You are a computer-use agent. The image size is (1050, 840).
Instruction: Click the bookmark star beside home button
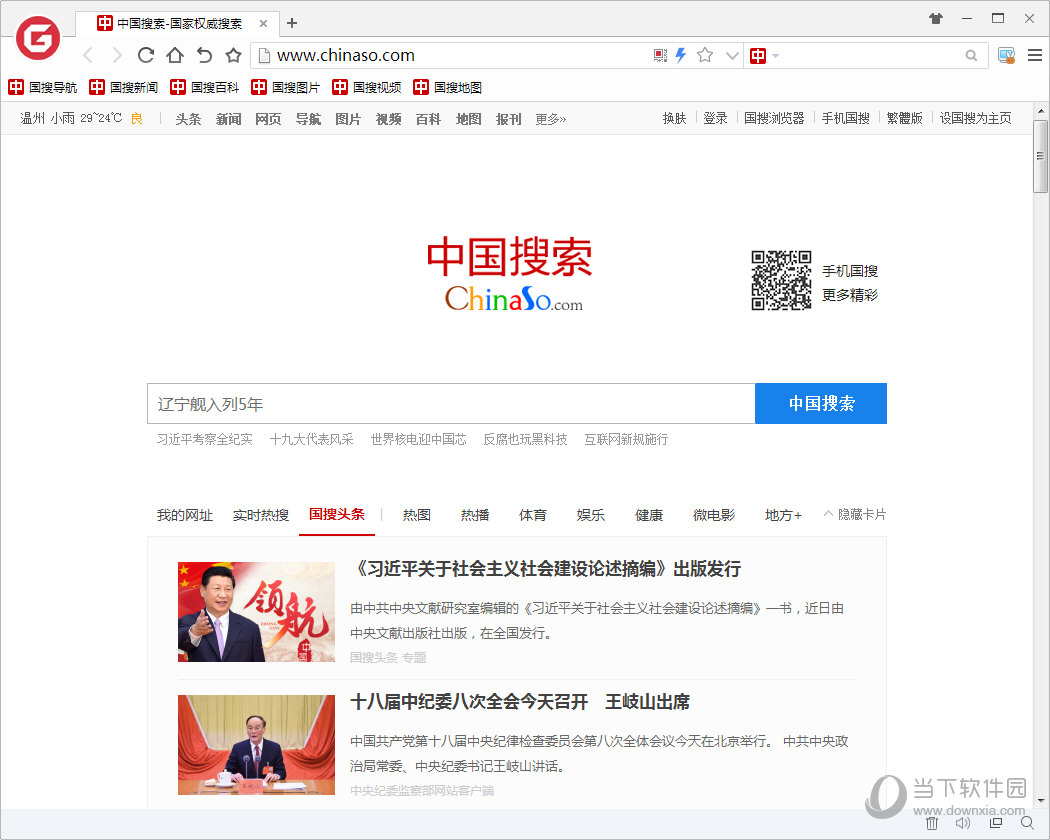pyautogui.click(x=233, y=55)
